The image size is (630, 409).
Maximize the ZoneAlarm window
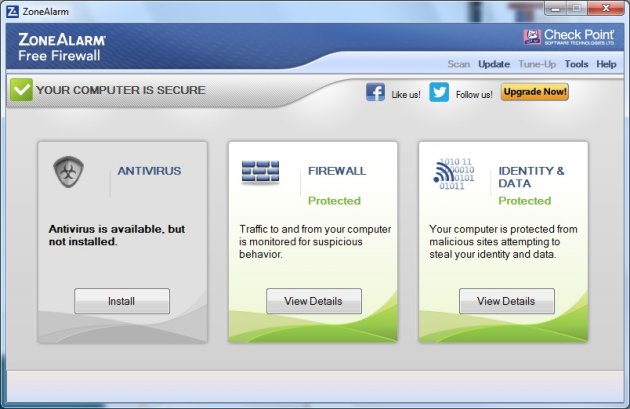click(577, 8)
